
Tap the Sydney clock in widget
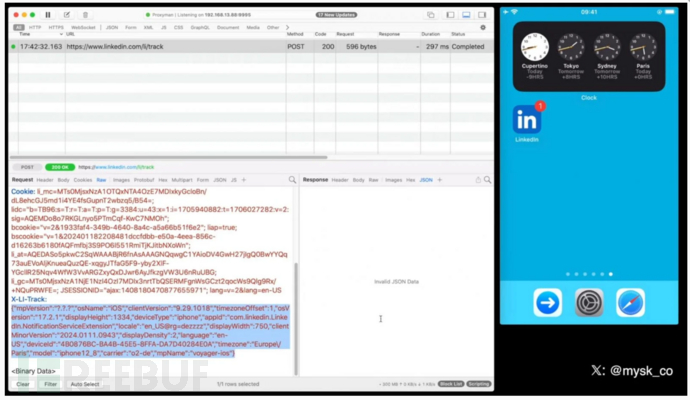pyautogui.click(x=607, y=47)
